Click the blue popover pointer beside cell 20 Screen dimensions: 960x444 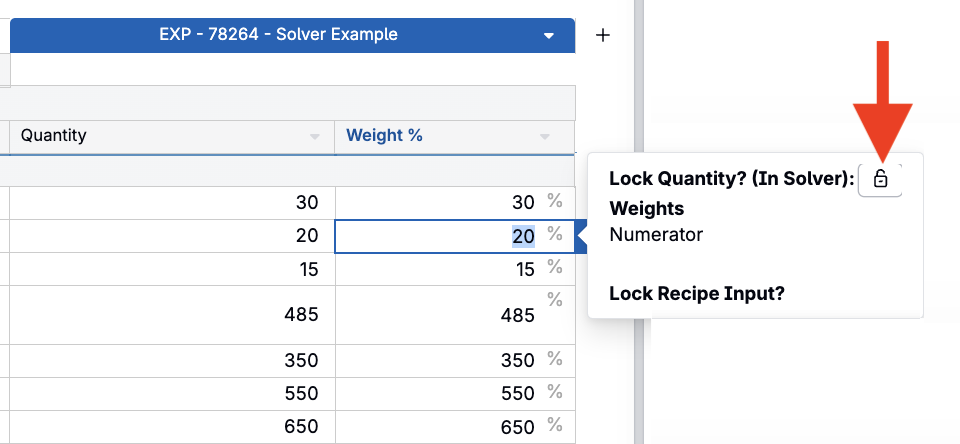click(582, 237)
